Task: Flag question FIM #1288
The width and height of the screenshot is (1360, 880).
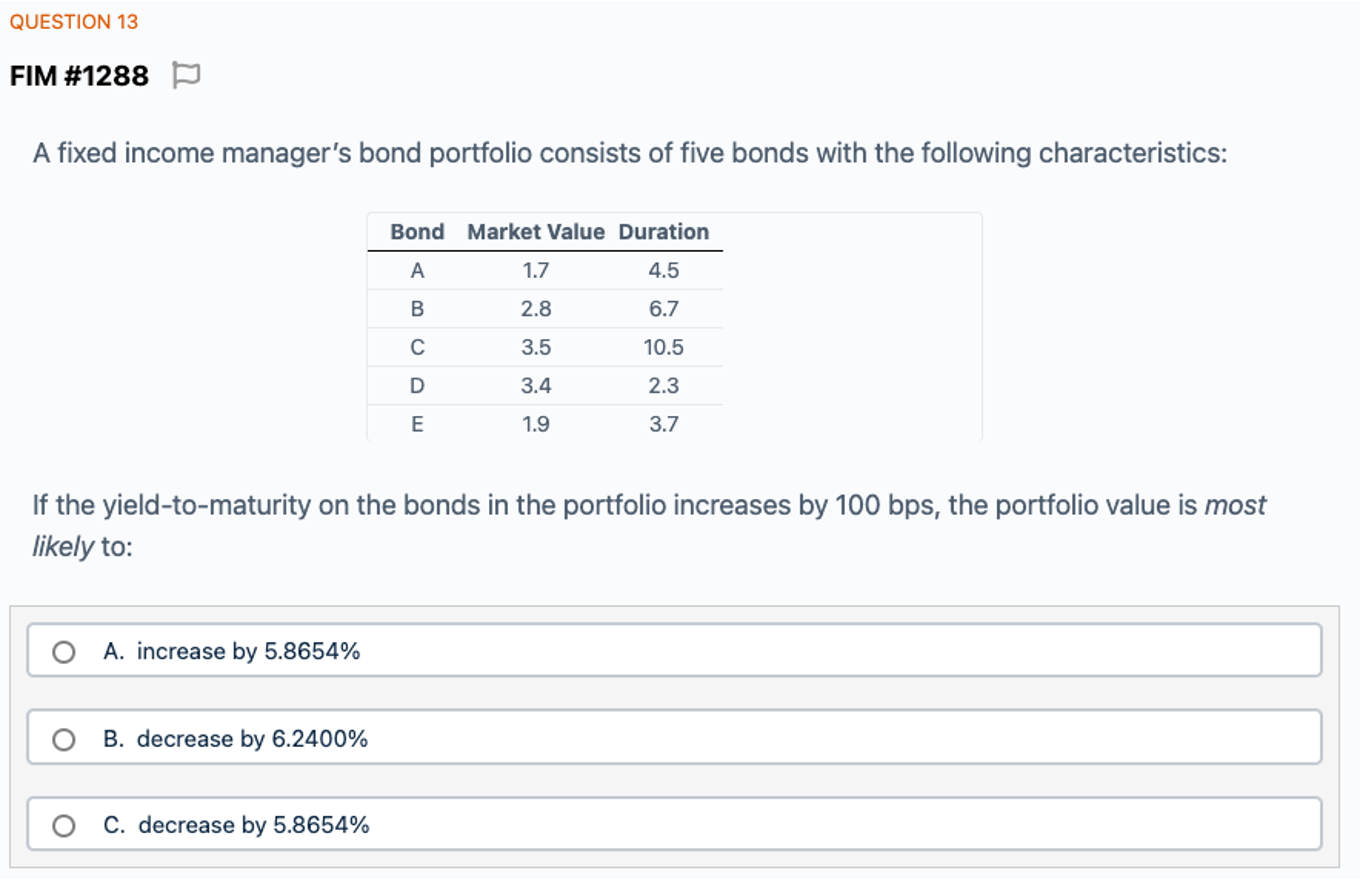Action: point(186,76)
